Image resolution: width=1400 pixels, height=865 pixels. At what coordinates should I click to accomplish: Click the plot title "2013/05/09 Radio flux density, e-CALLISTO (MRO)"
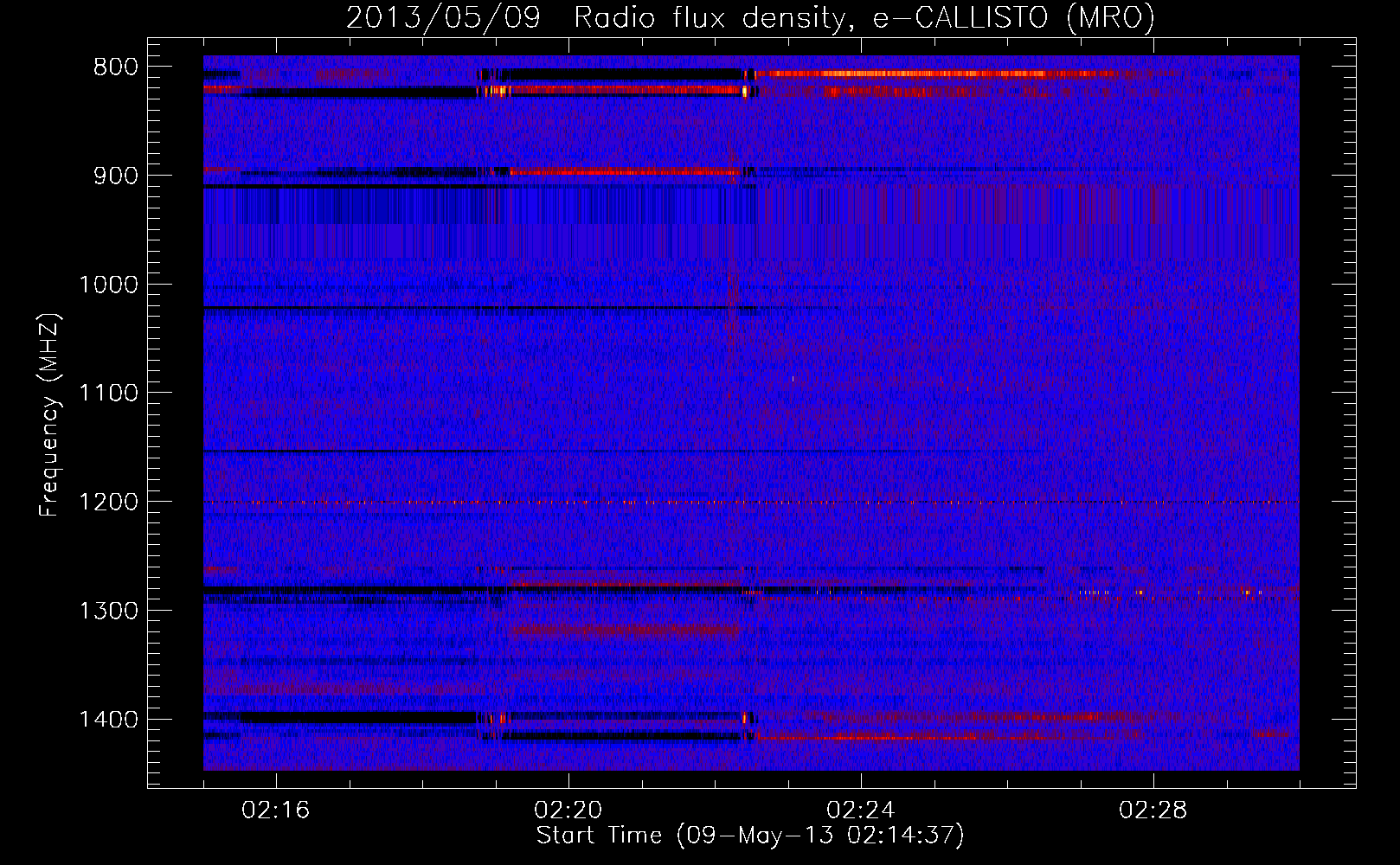(750, 17)
